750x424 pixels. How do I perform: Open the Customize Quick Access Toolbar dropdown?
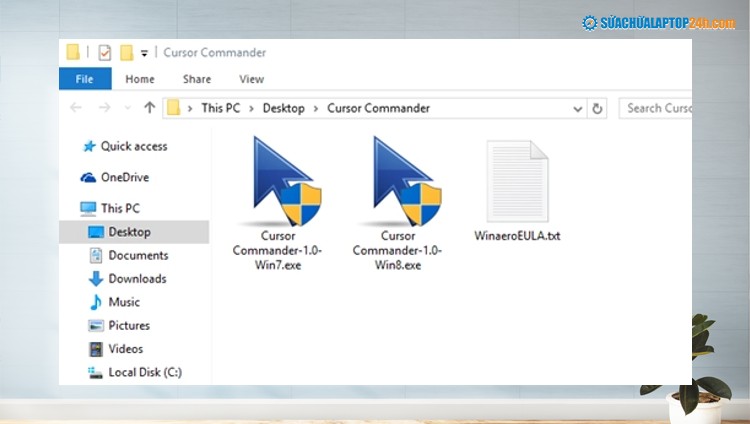click(144, 53)
